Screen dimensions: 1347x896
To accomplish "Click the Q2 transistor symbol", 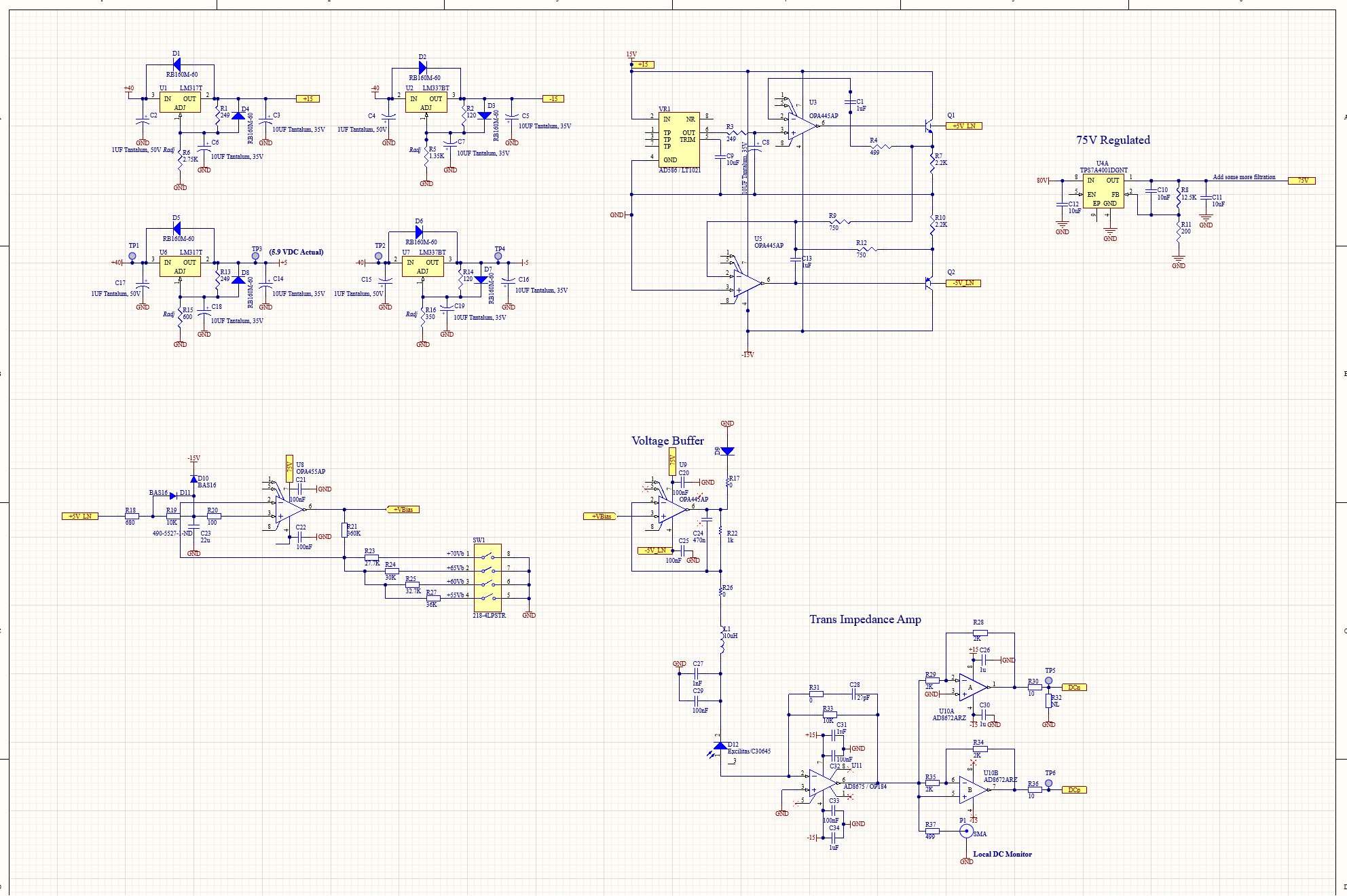I will pos(928,284).
